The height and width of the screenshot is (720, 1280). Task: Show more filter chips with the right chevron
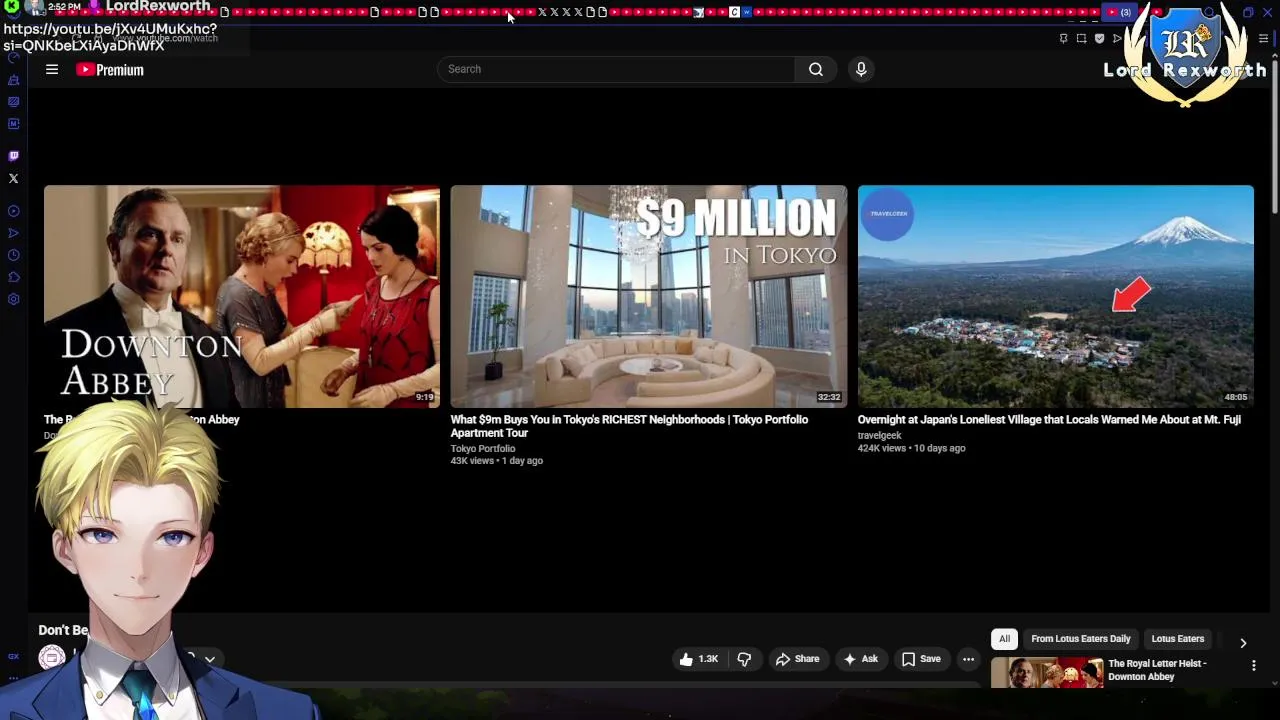point(1243,643)
